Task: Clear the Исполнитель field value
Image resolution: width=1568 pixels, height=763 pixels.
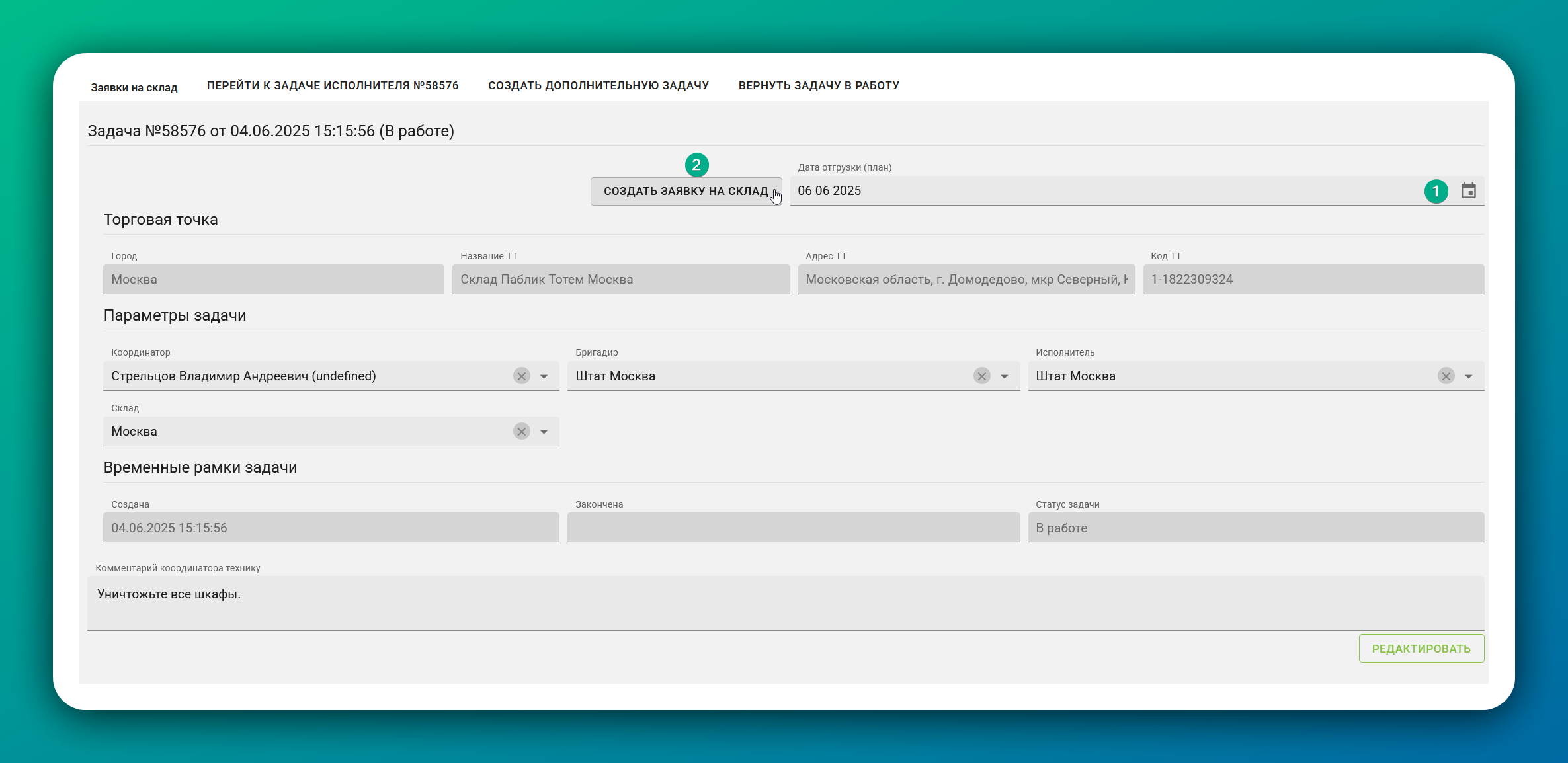Action: [1446, 376]
